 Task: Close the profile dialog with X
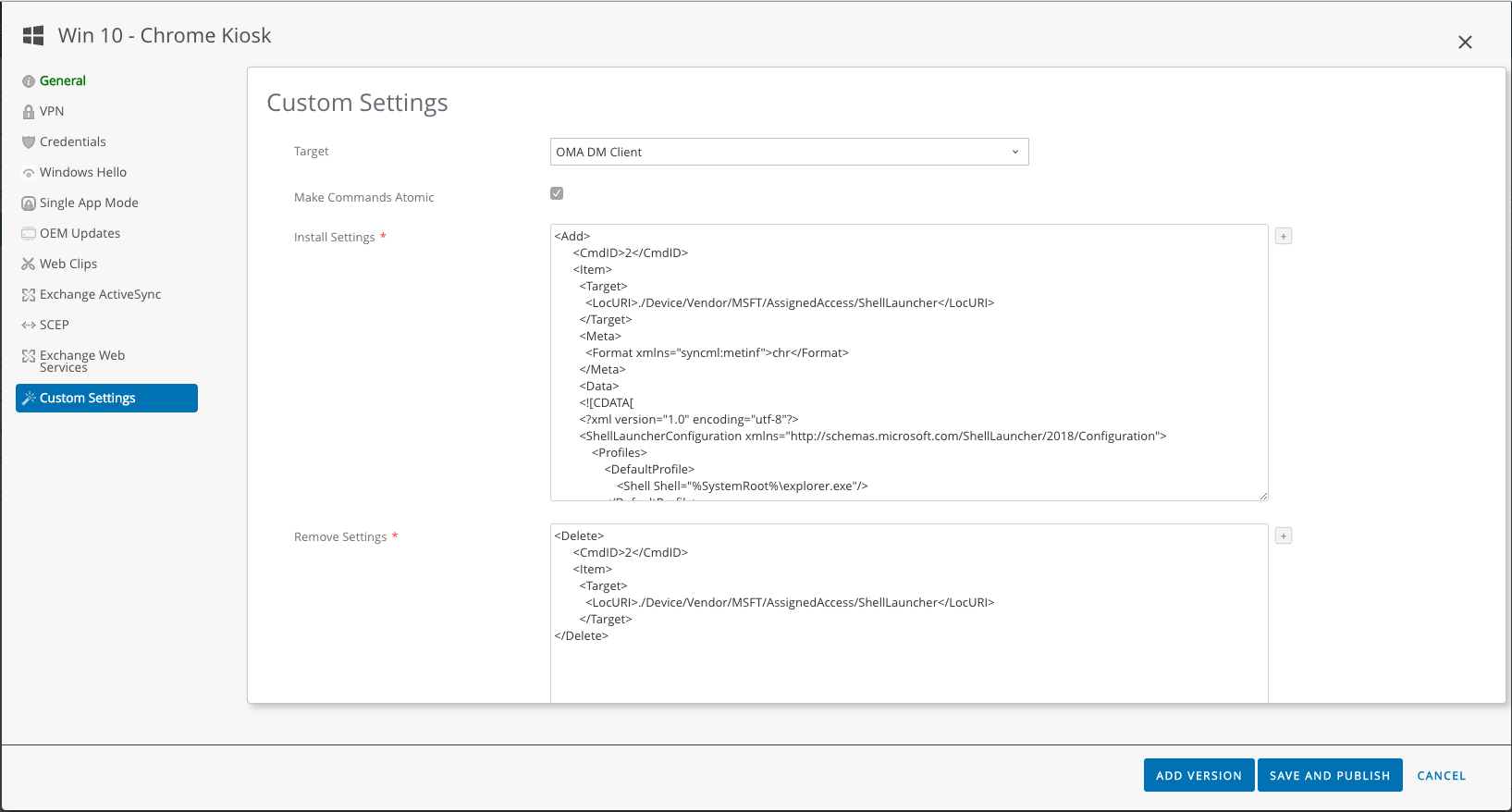tap(1465, 43)
